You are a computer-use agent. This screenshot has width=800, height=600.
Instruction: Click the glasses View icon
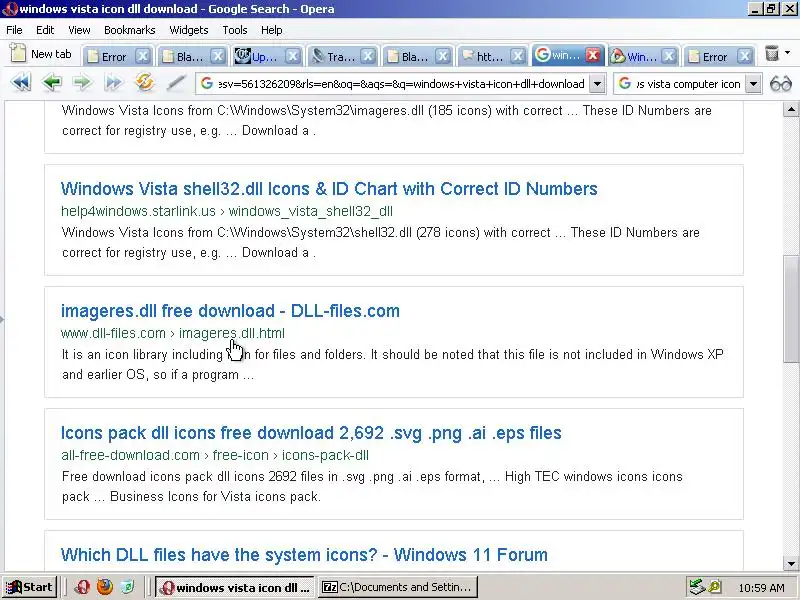pos(781,84)
